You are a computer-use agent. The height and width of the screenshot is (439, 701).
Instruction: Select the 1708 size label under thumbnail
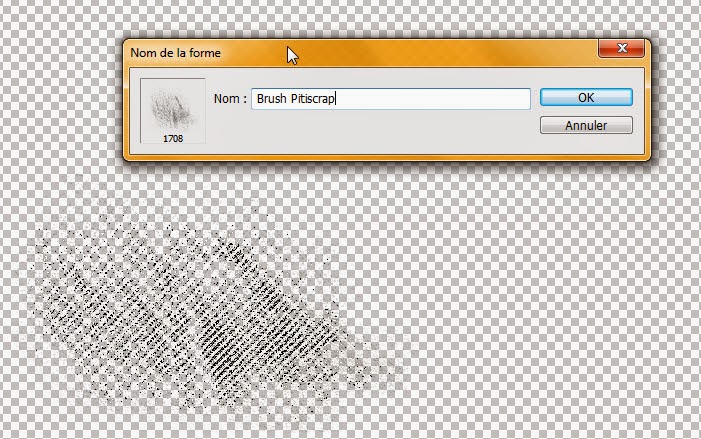click(173, 139)
